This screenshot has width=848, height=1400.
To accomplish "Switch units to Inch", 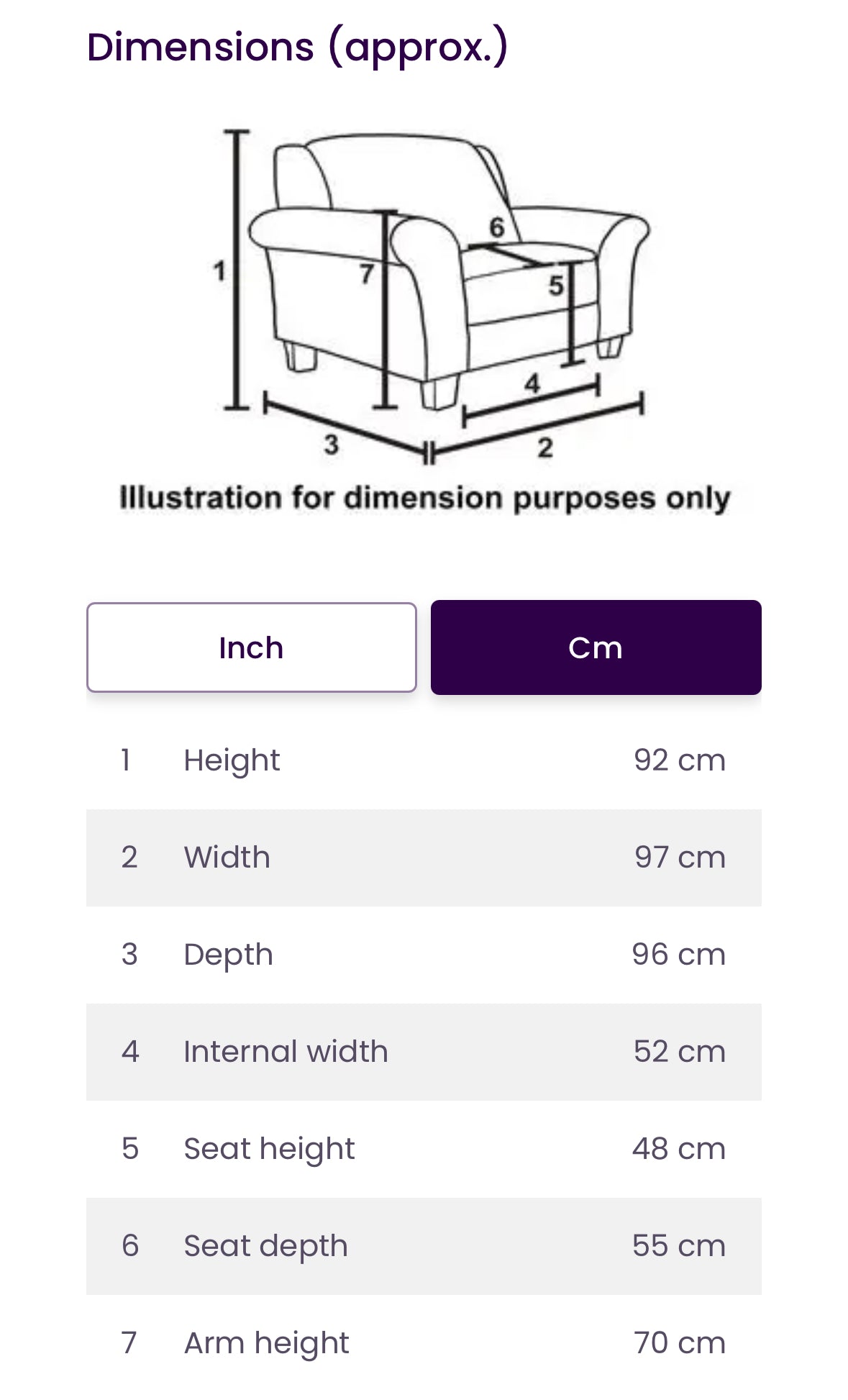I will click(x=251, y=647).
